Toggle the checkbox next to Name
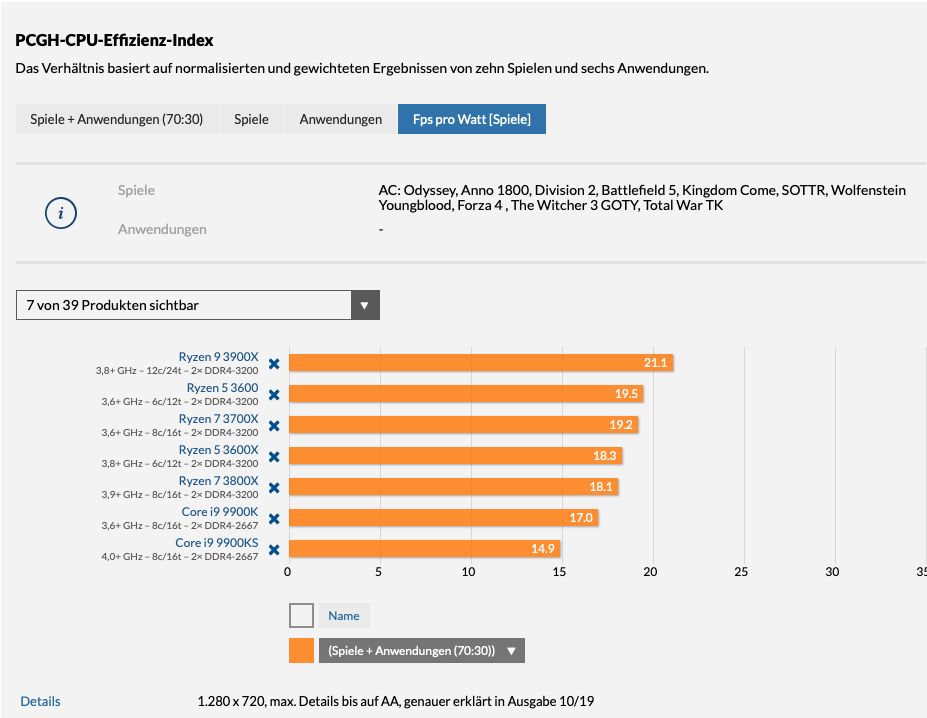Image resolution: width=927 pixels, height=718 pixels. (302, 616)
